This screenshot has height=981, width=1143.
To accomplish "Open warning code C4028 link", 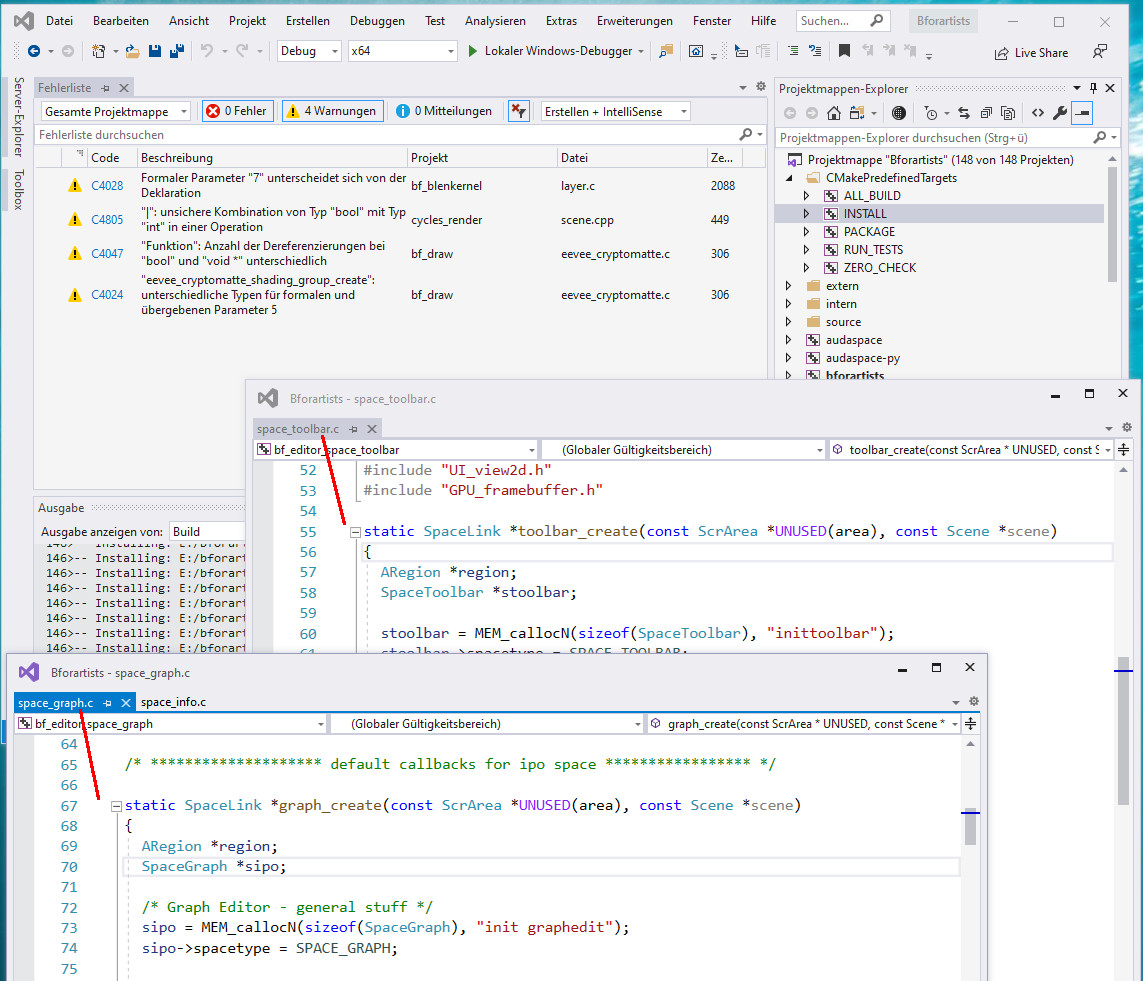I will click(x=107, y=186).
